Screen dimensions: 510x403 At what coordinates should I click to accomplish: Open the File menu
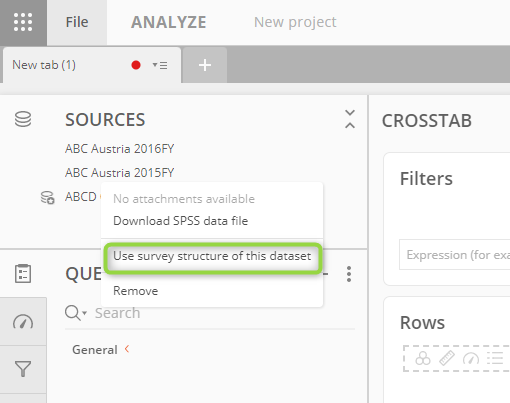pyautogui.click(x=77, y=22)
